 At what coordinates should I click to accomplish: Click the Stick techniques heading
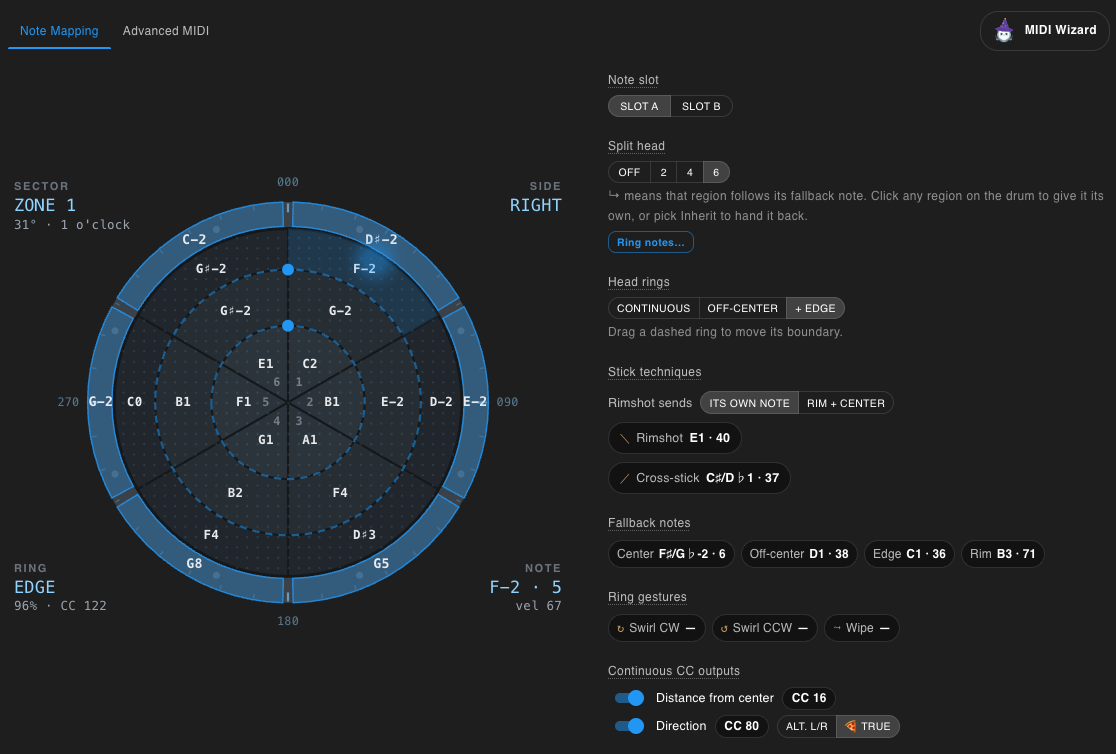pos(655,372)
